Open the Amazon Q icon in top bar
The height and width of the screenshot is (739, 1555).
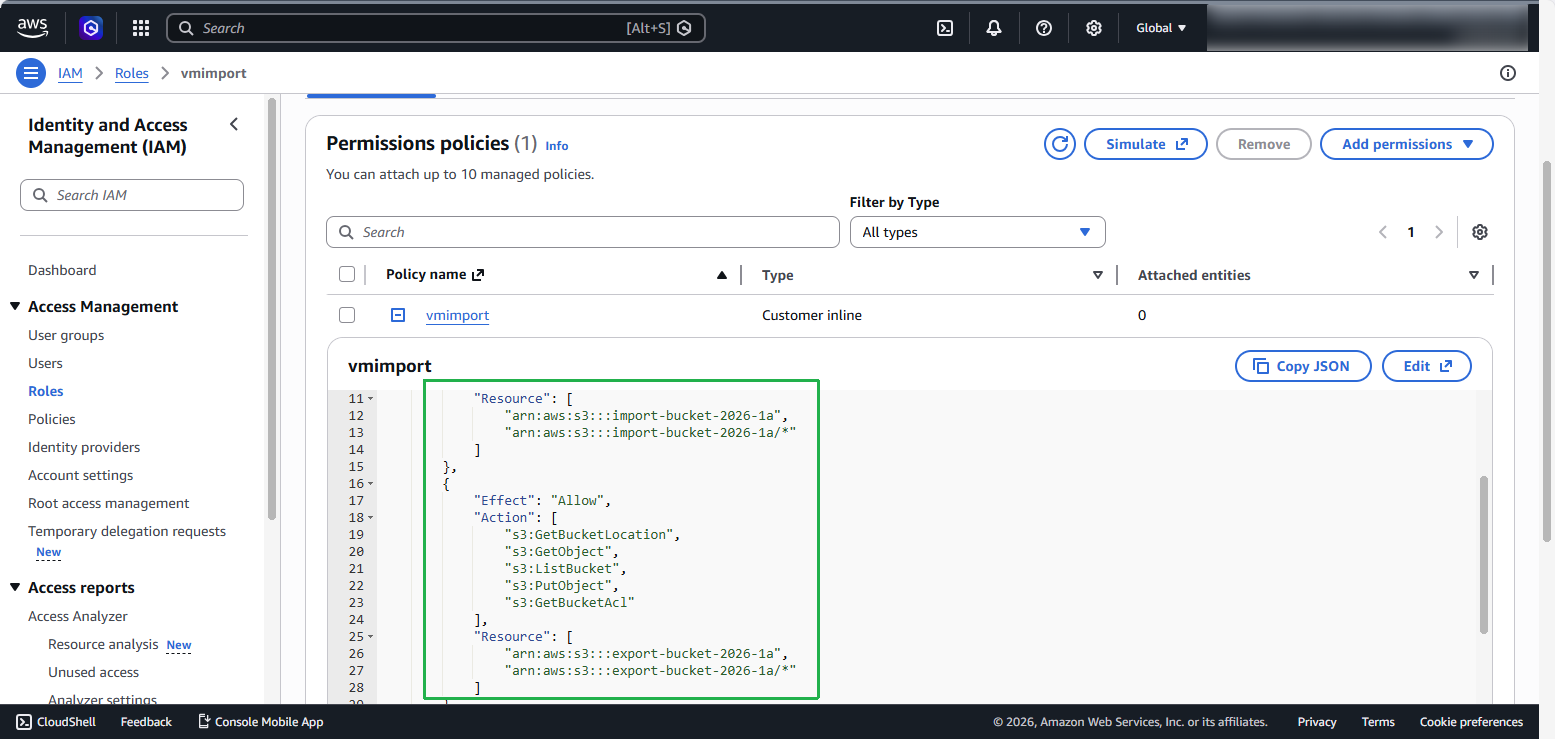(91, 28)
